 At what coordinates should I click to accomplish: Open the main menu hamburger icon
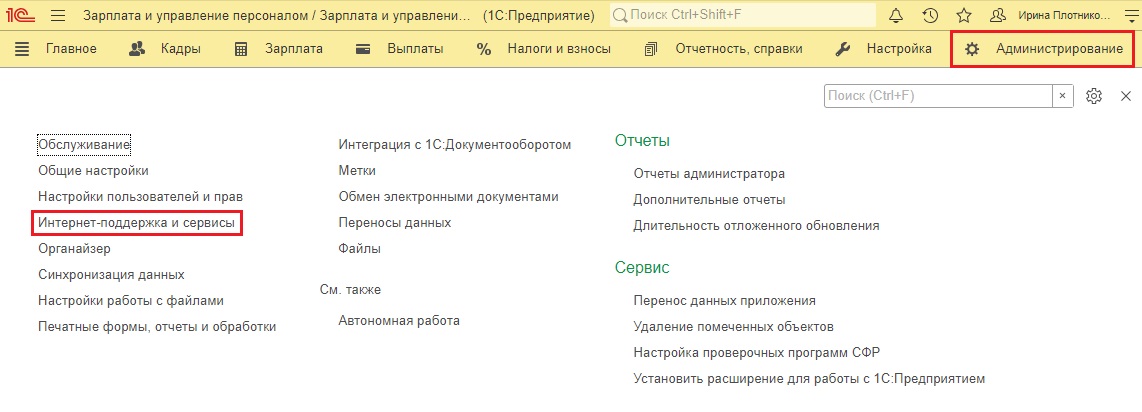tap(59, 15)
